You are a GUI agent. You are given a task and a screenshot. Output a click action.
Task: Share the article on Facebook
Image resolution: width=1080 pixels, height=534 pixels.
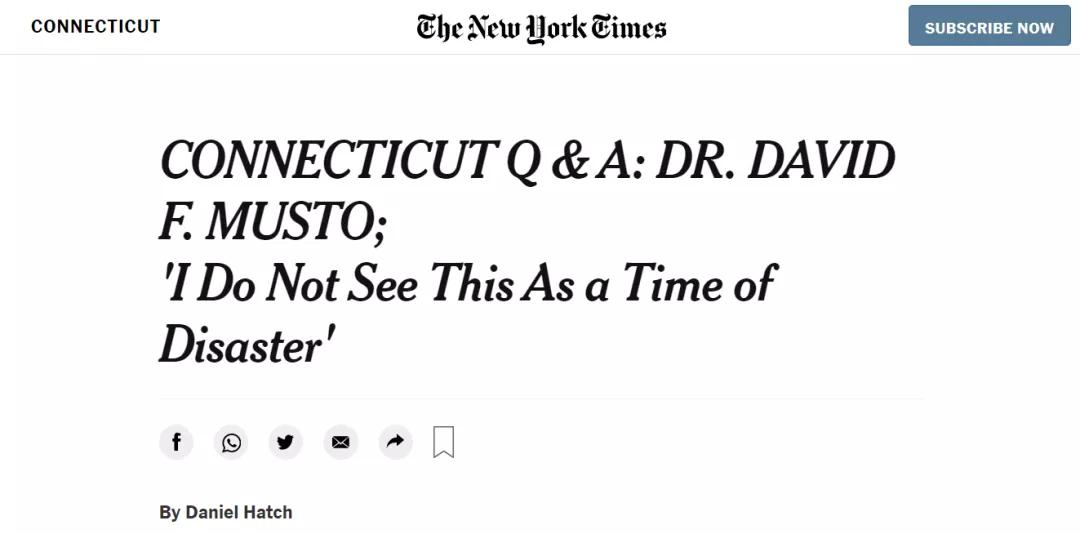tap(176, 442)
